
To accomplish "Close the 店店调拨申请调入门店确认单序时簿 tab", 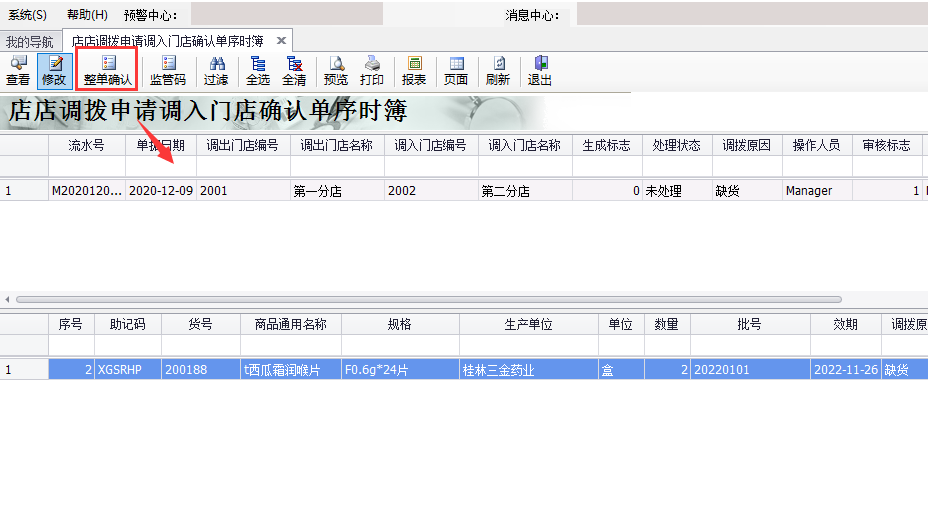I will tap(282, 40).
